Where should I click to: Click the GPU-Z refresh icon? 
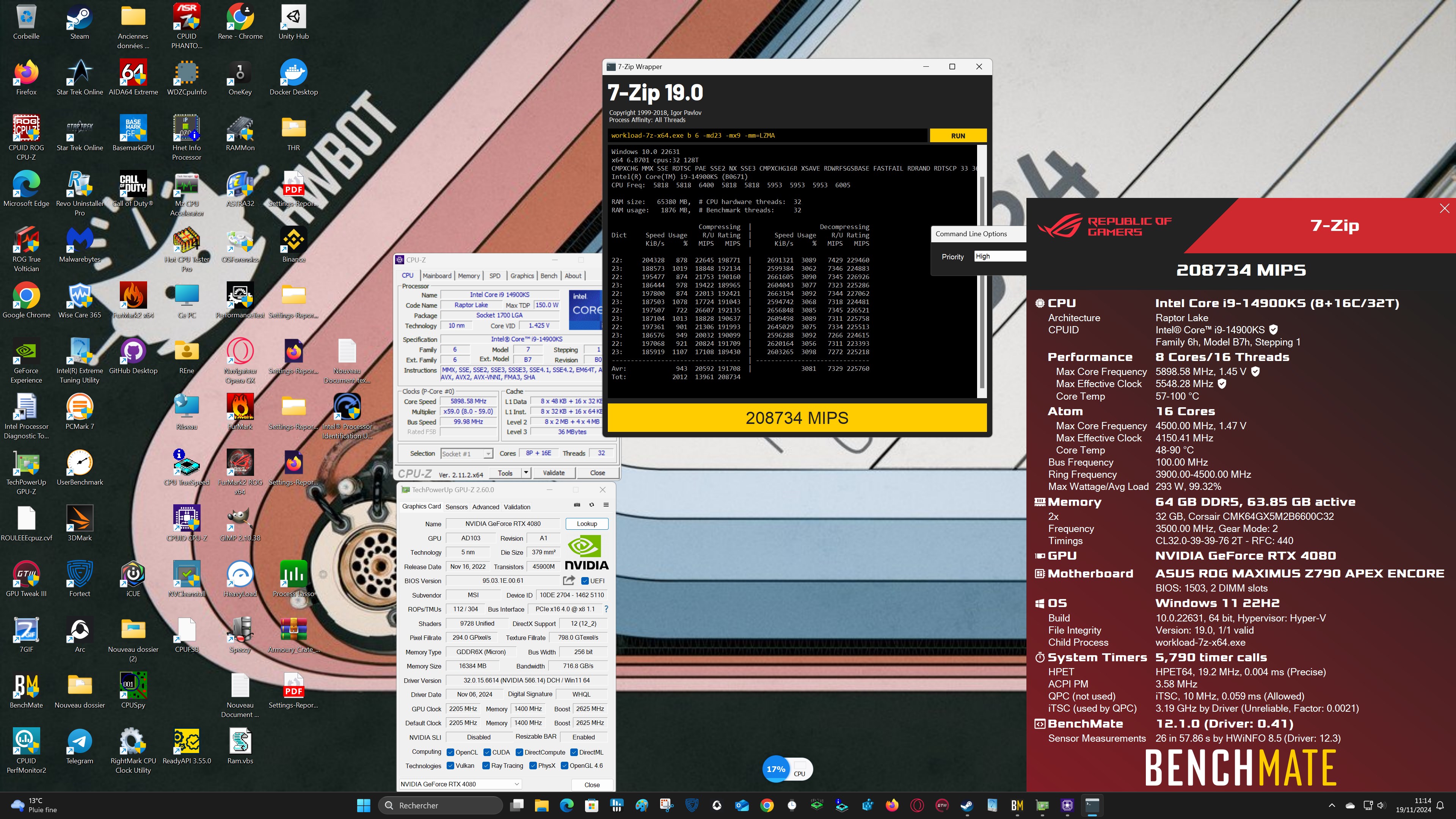click(591, 505)
